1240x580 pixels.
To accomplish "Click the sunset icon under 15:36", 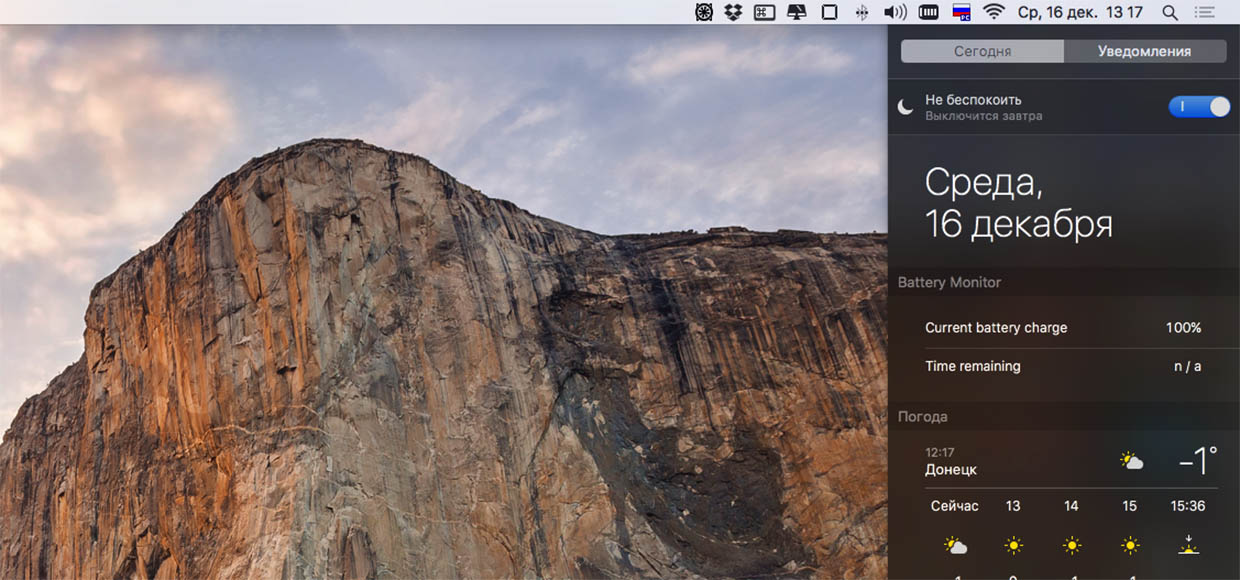I will 1188,545.
